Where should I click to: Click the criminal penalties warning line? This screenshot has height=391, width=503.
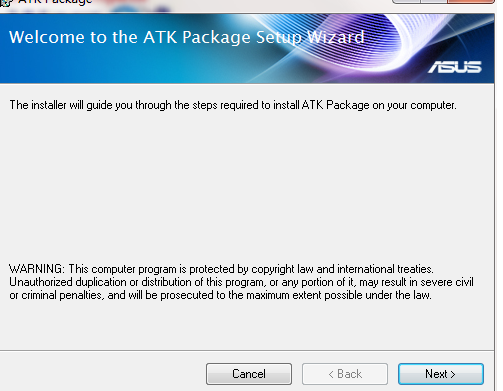220,295
